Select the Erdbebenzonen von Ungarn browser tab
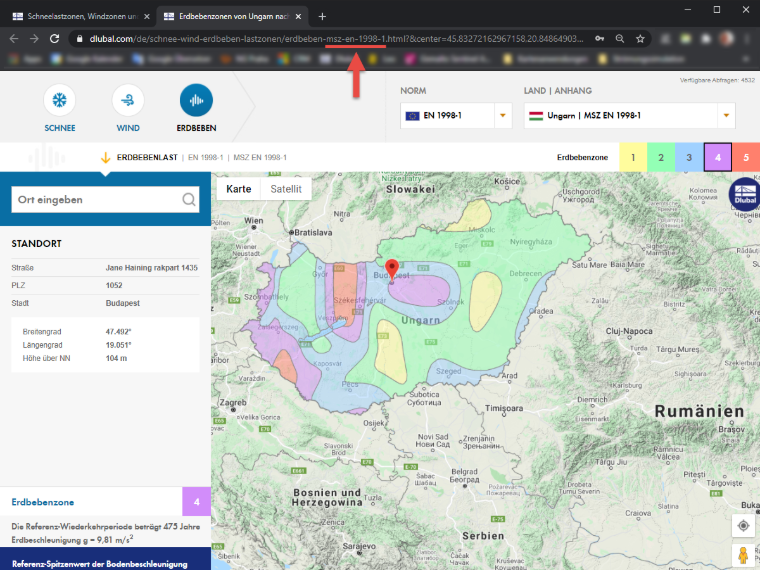760x570 pixels. pyautogui.click(x=234, y=16)
